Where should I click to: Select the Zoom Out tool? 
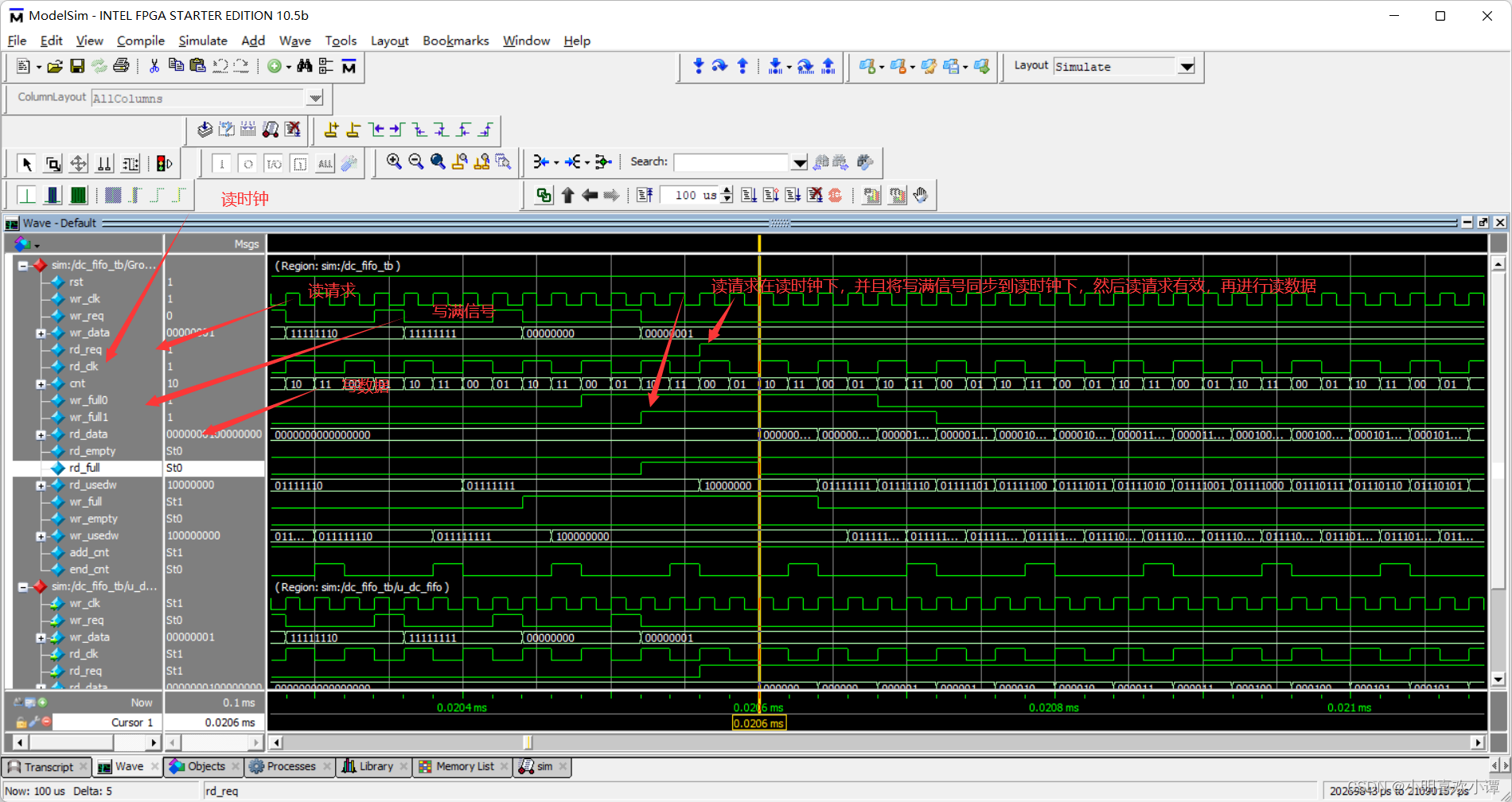415,162
